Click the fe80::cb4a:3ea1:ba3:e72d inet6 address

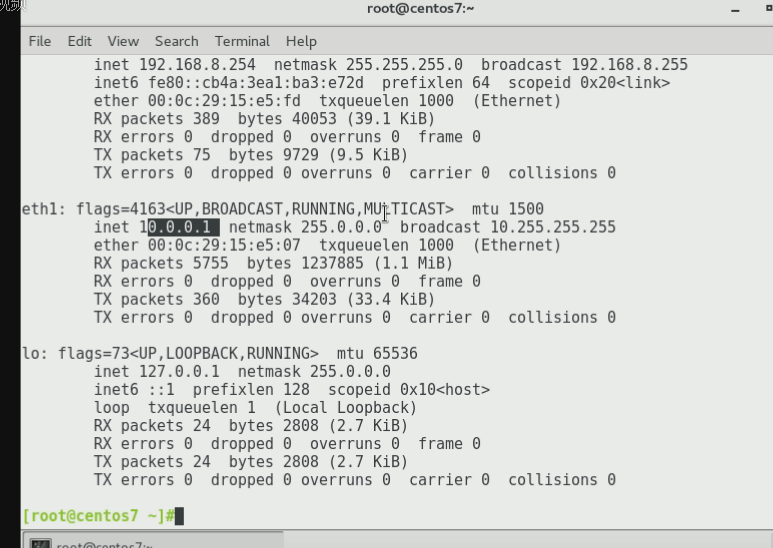(256, 83)
